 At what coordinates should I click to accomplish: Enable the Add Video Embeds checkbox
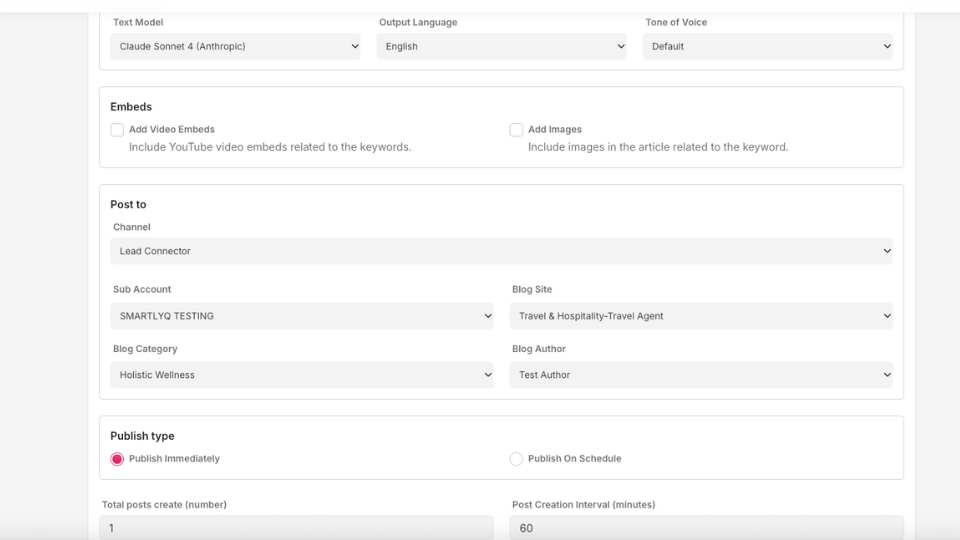117,130
